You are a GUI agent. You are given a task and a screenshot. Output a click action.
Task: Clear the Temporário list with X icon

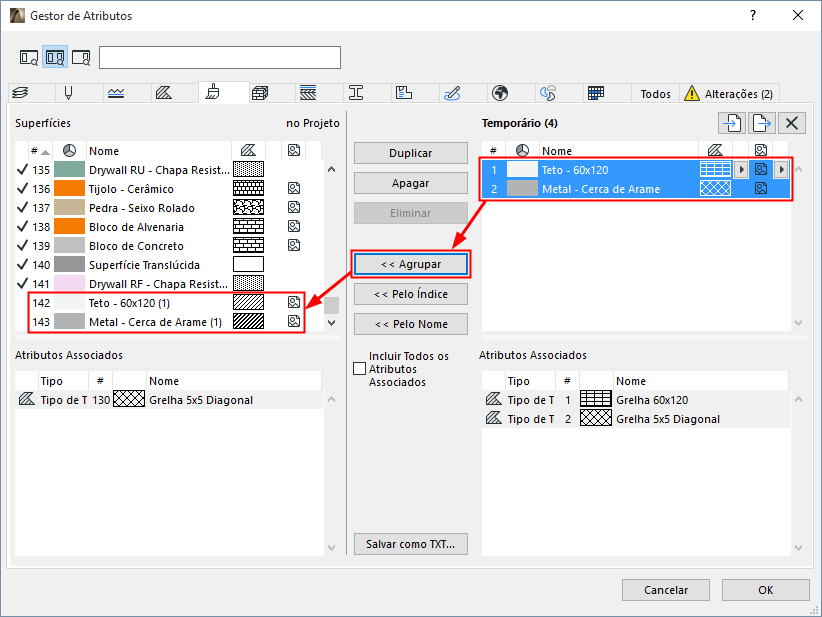click(x=792, y=123)
